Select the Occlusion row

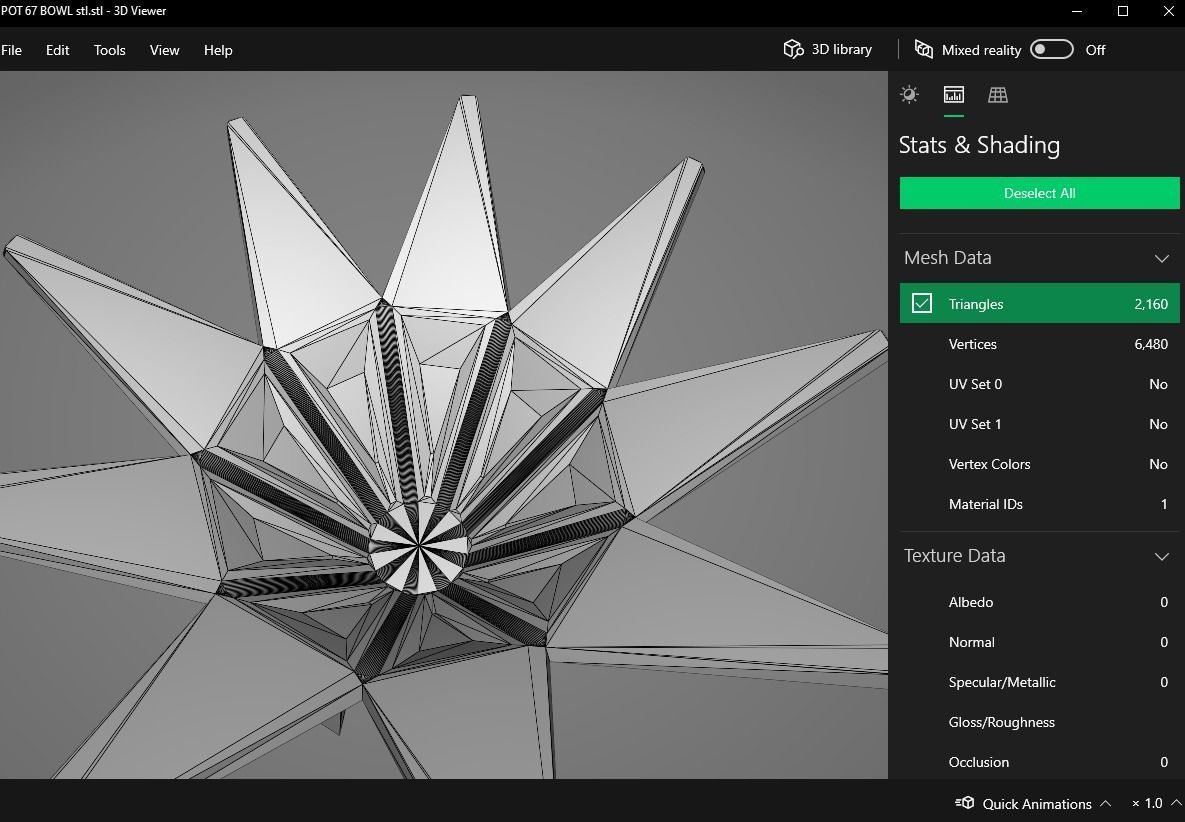click(x=1039, y=762)
